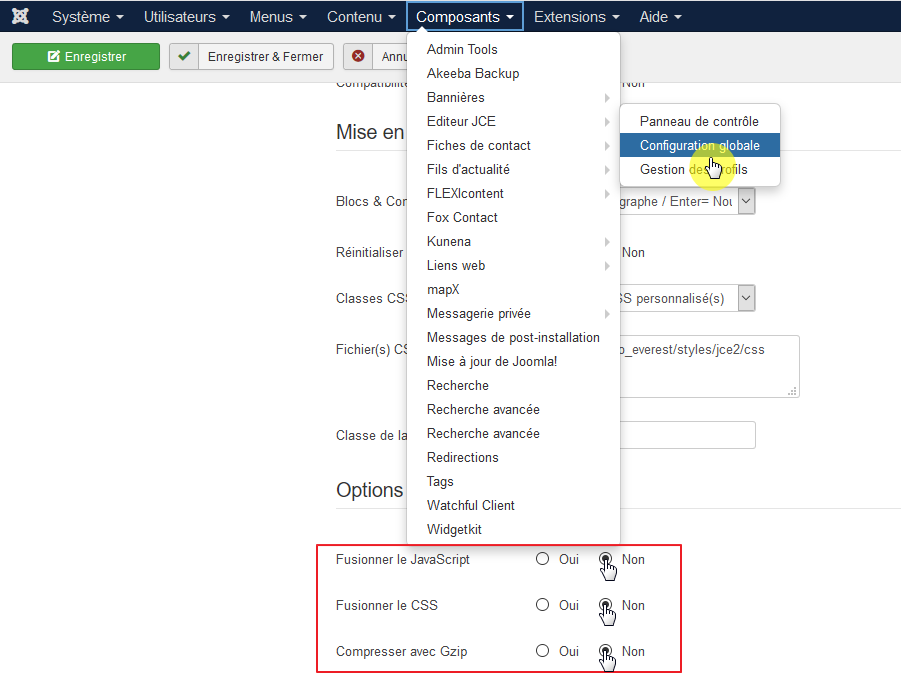
Task: Open Messages de post-installation
Action: 513,338
